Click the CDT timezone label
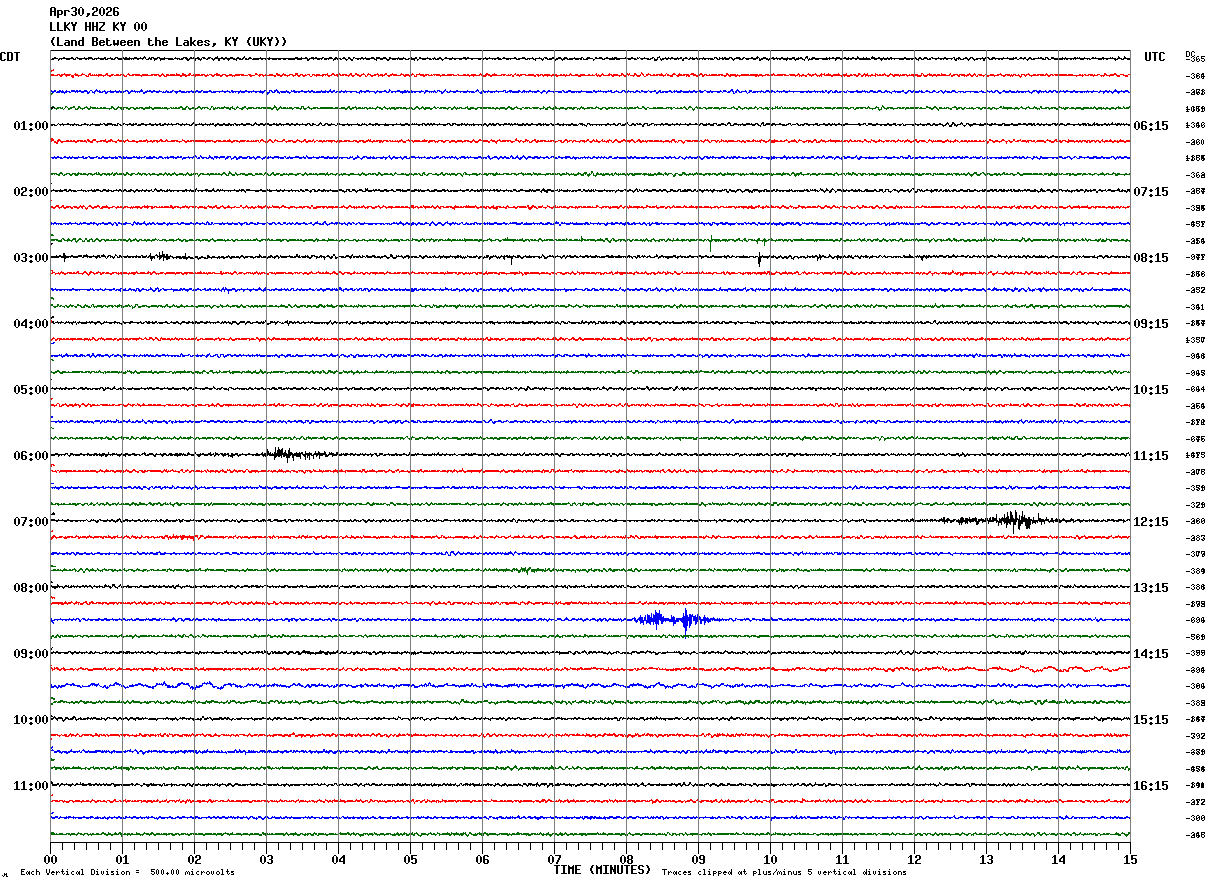This screenshot has height=886, width=1210. coord(10,57)
